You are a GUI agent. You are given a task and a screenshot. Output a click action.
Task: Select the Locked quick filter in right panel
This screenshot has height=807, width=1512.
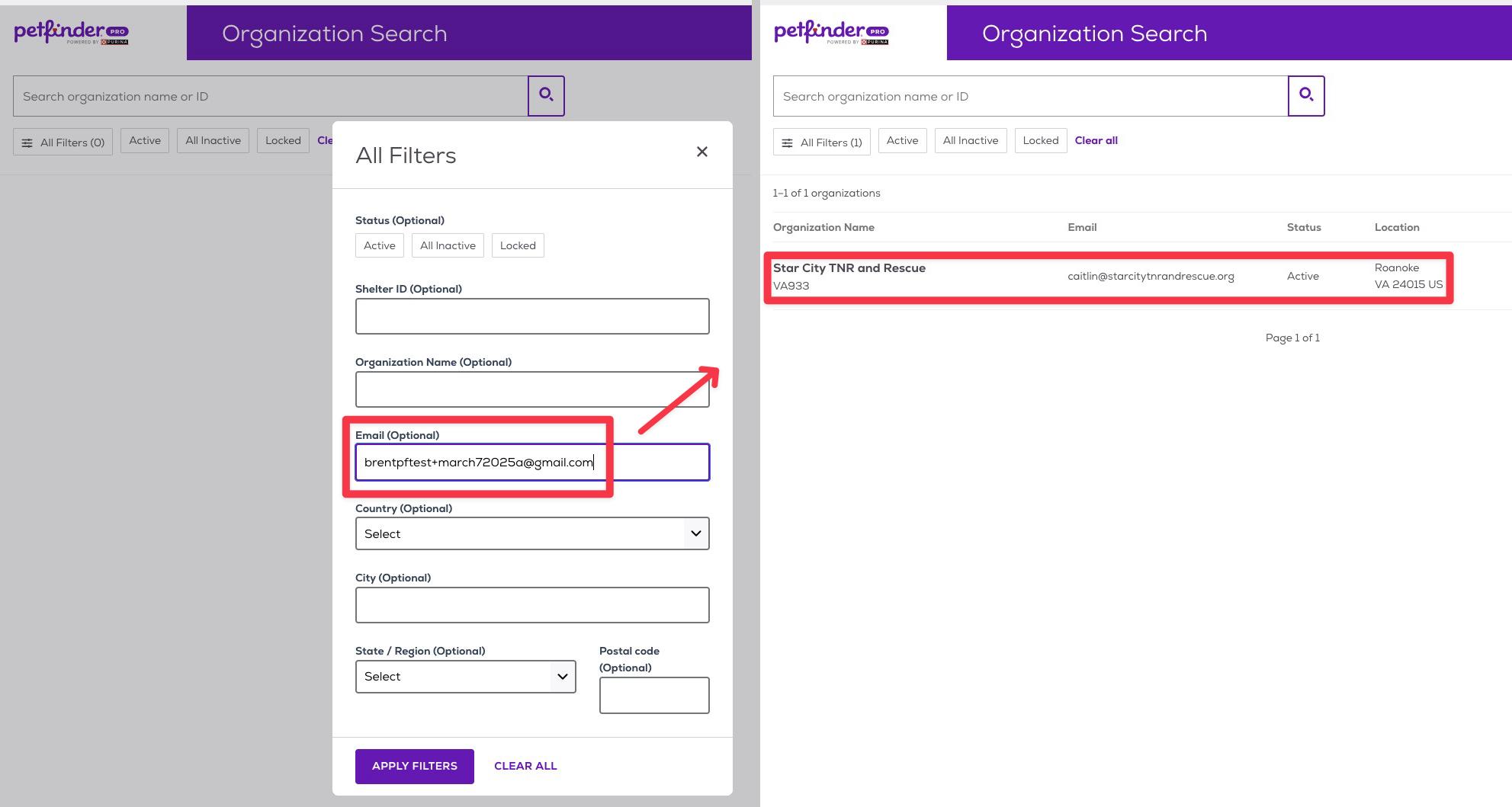[1040, 140]
